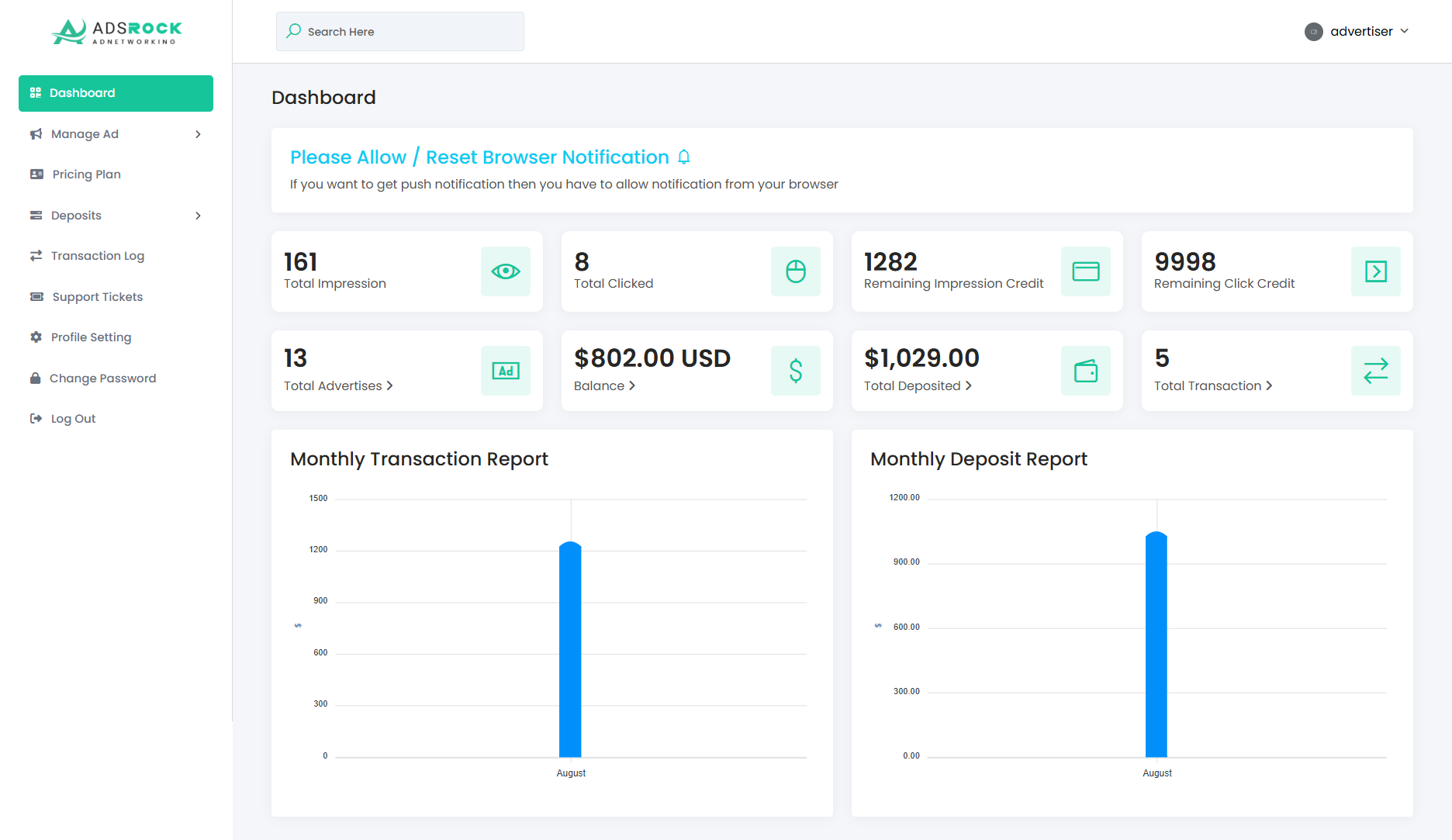Click the credit card icon on Impression Credit card
1452x840 pixels.
pos(1085,271)
